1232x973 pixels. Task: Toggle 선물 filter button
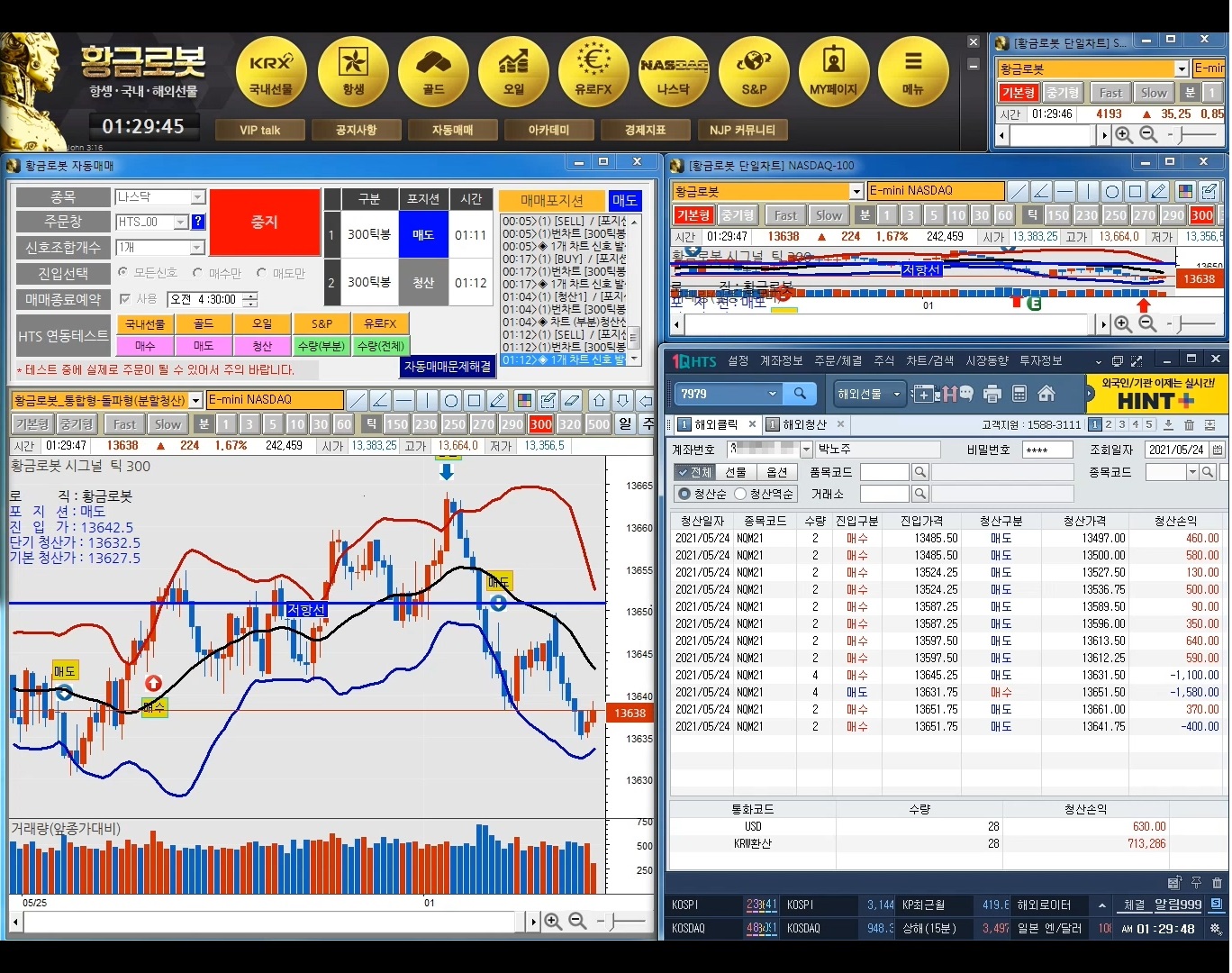click(736, 472)
